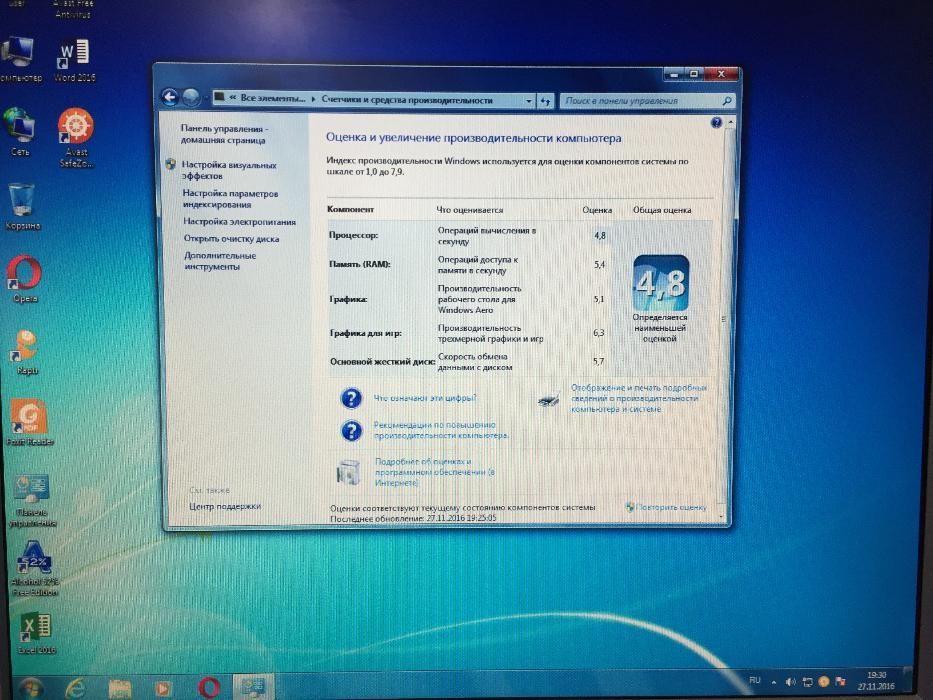Screen dimensions: 933x700
Task: Select the Корзина recycle bin icon
Action: (22, 207)
